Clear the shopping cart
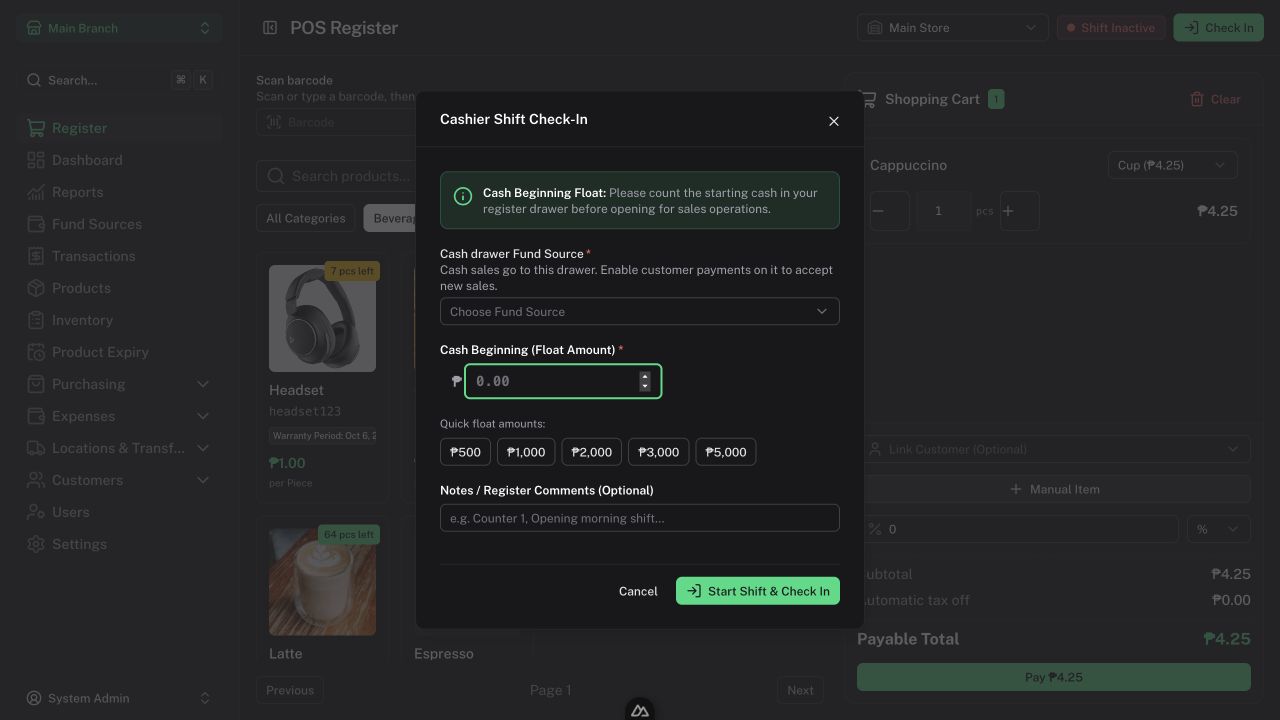This screenshot has height=720, width=1280. coord(1215,99)
